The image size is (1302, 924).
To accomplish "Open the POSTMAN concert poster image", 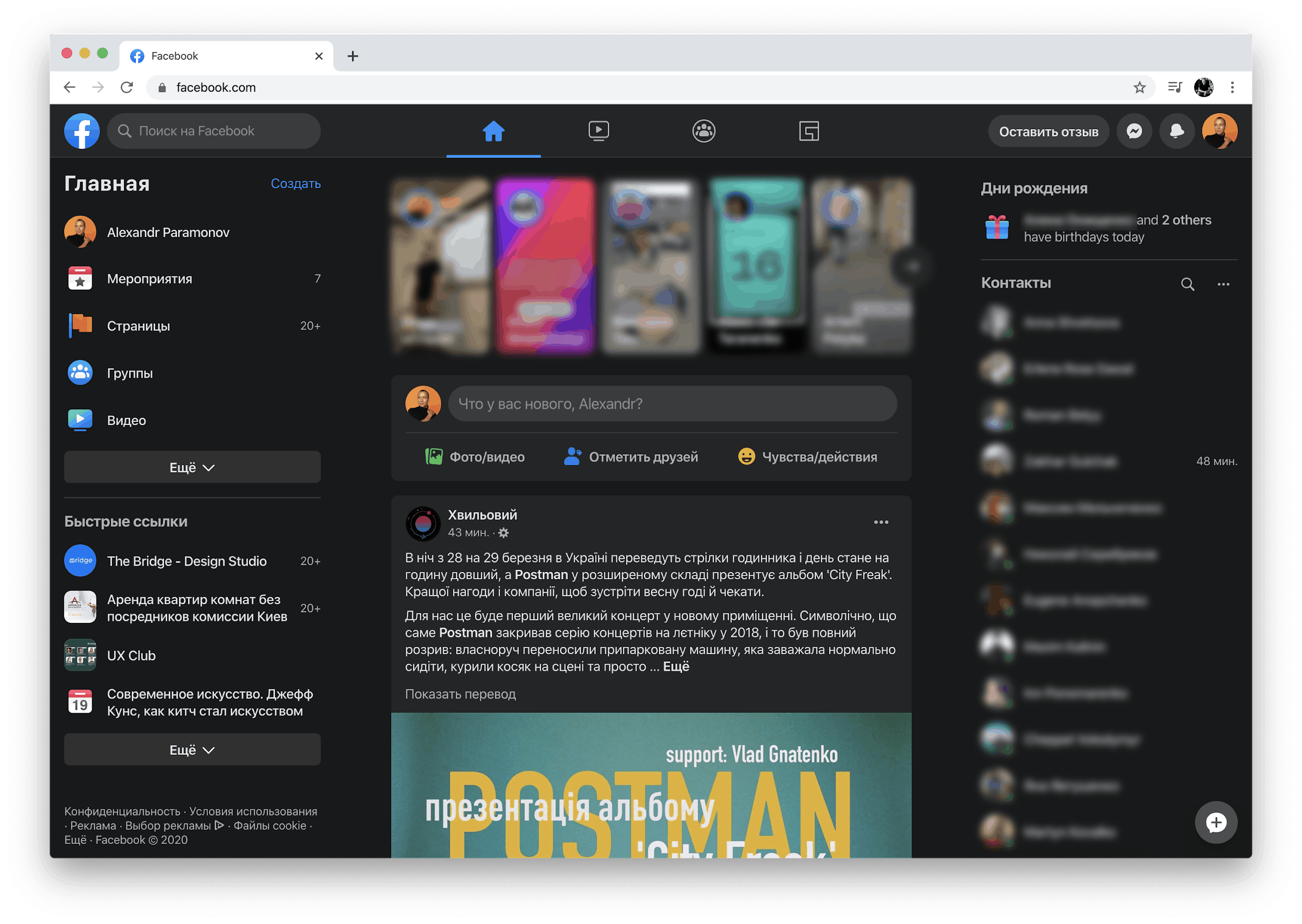I will point(650,785).
